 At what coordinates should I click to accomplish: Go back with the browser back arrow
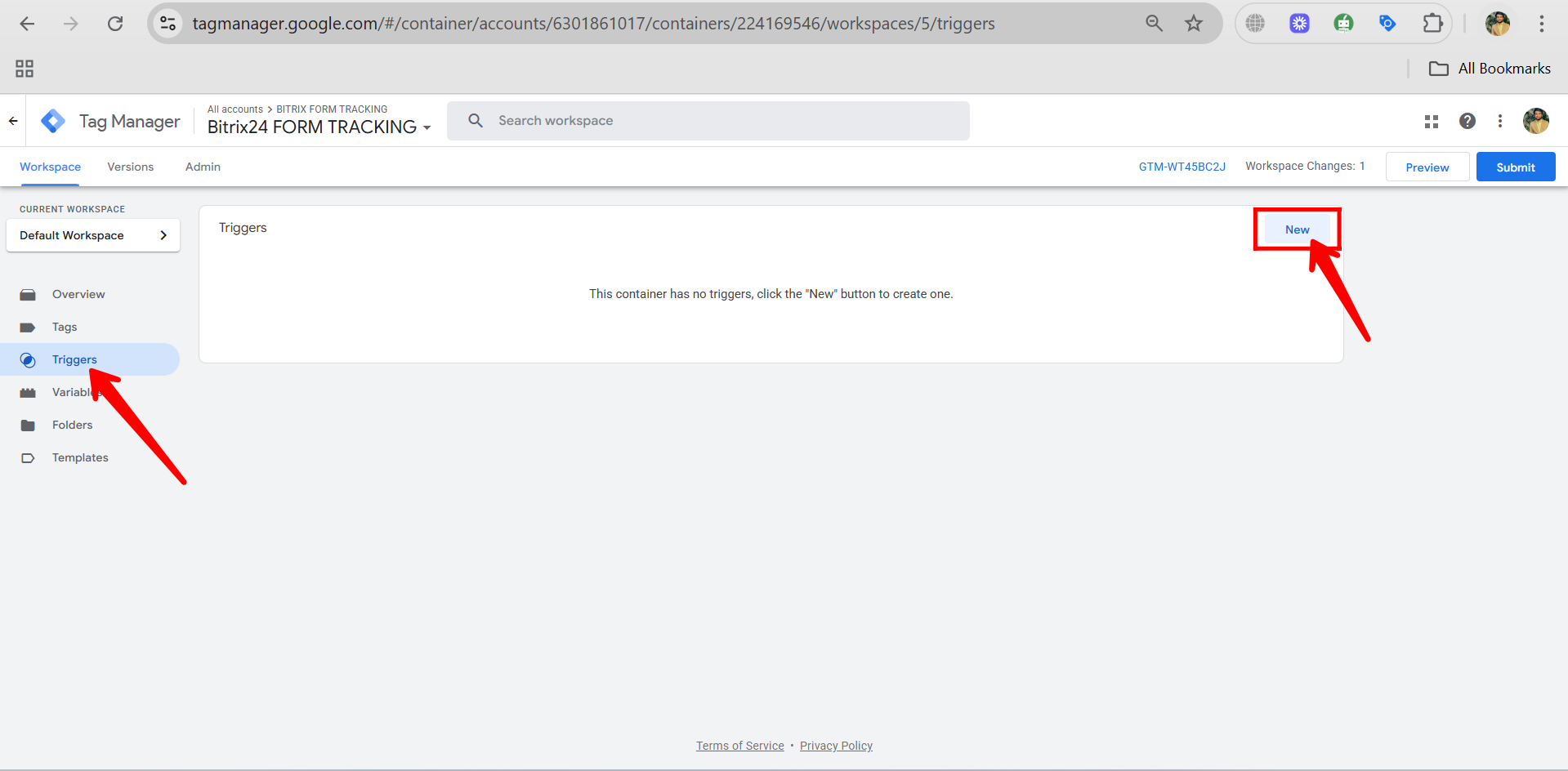[27, 24]
